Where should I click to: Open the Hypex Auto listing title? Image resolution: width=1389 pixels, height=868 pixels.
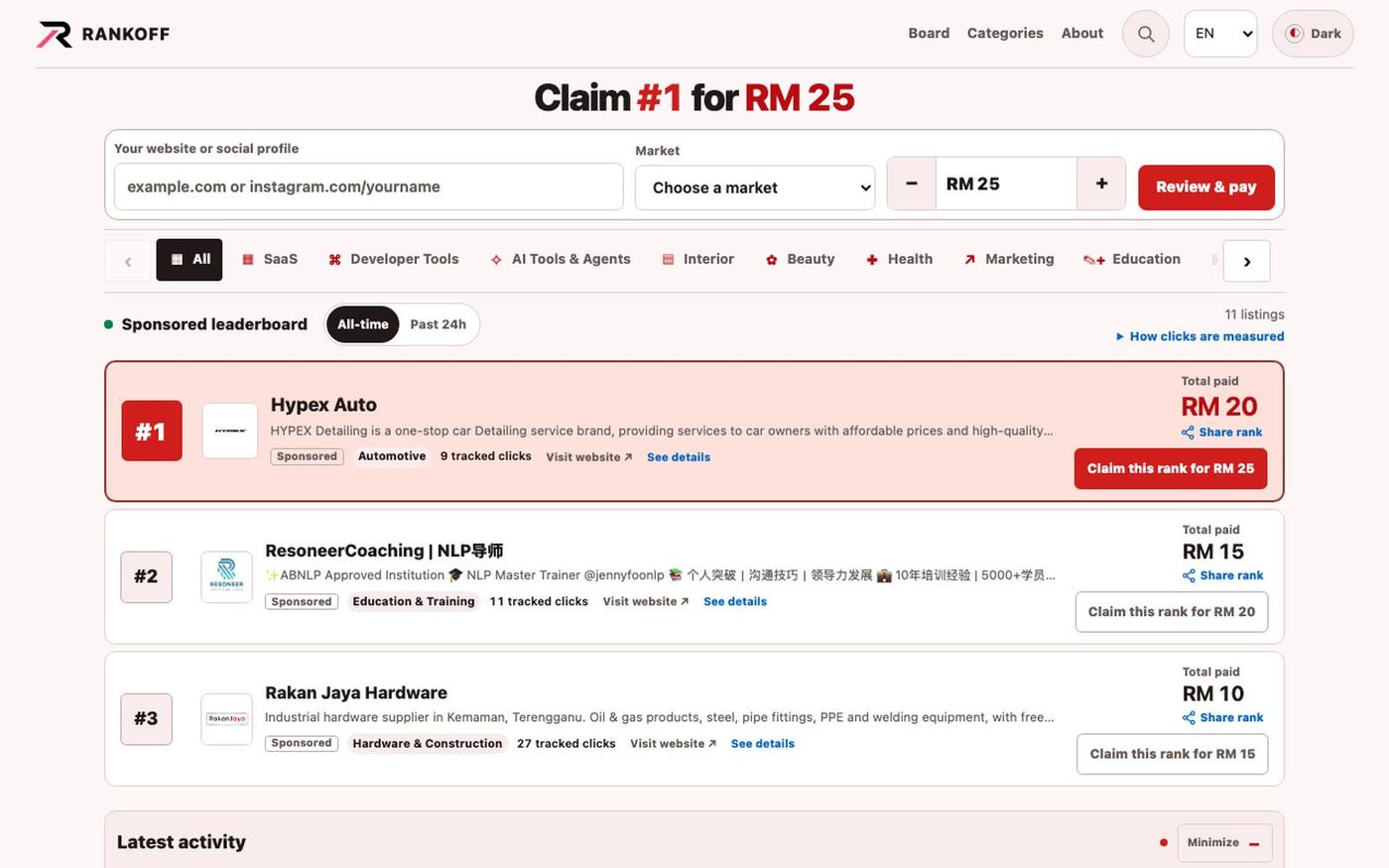click(323, 405)
